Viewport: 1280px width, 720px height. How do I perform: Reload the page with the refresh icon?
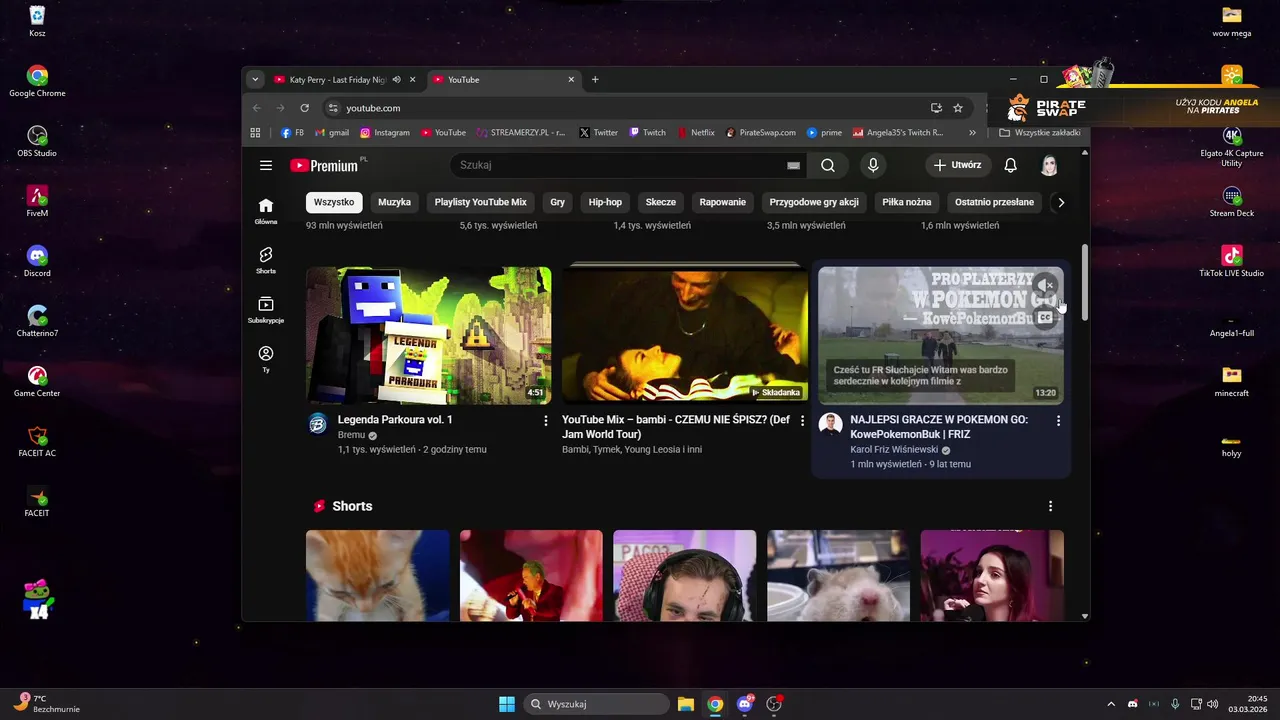305,108
